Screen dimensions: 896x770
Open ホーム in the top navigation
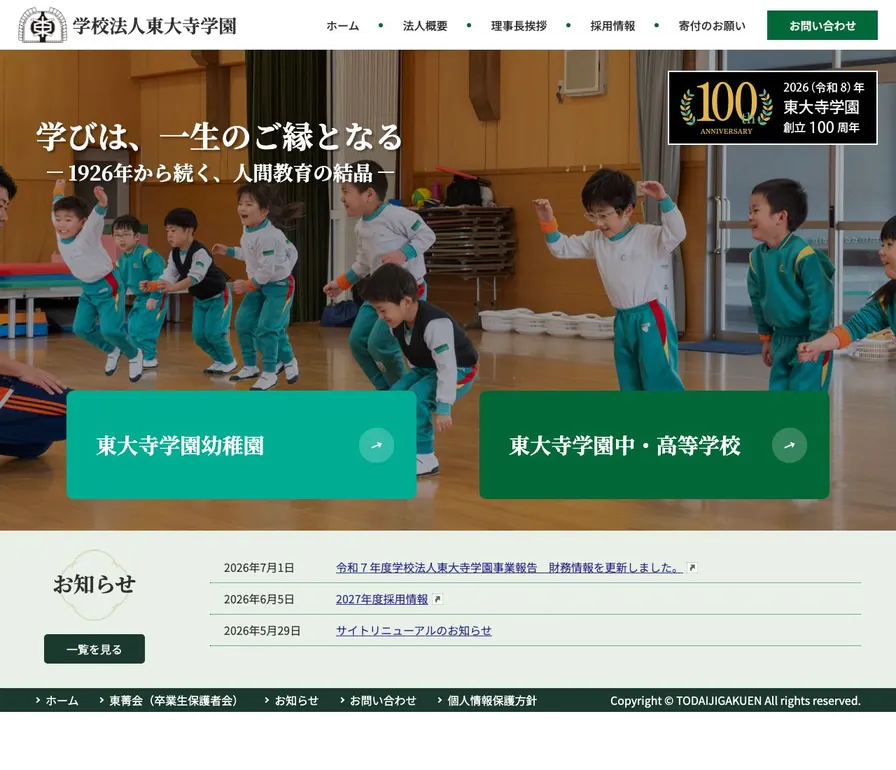click(x=342, y=26)
